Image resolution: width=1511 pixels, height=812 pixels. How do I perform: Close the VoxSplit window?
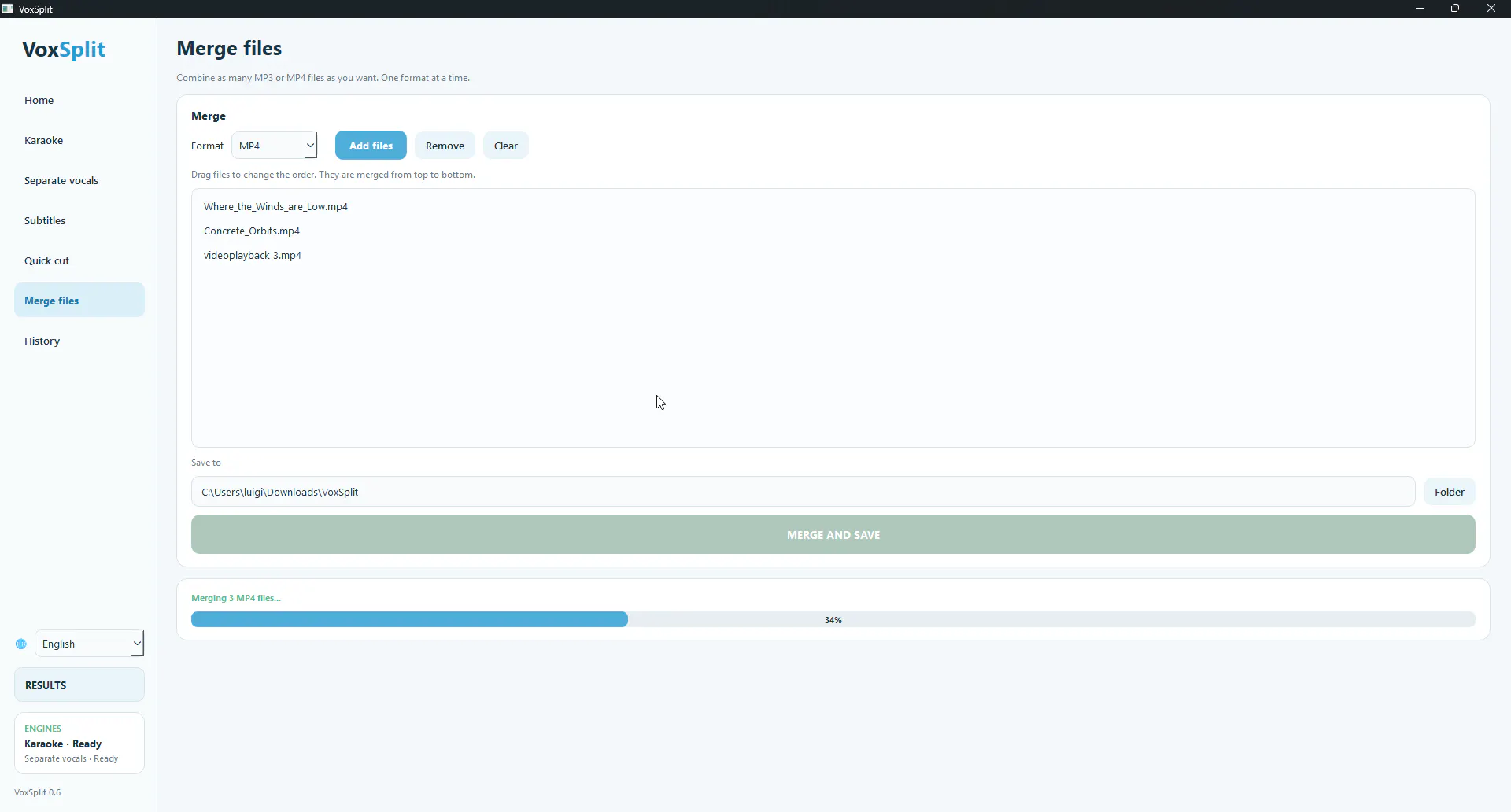[1491, 9]
